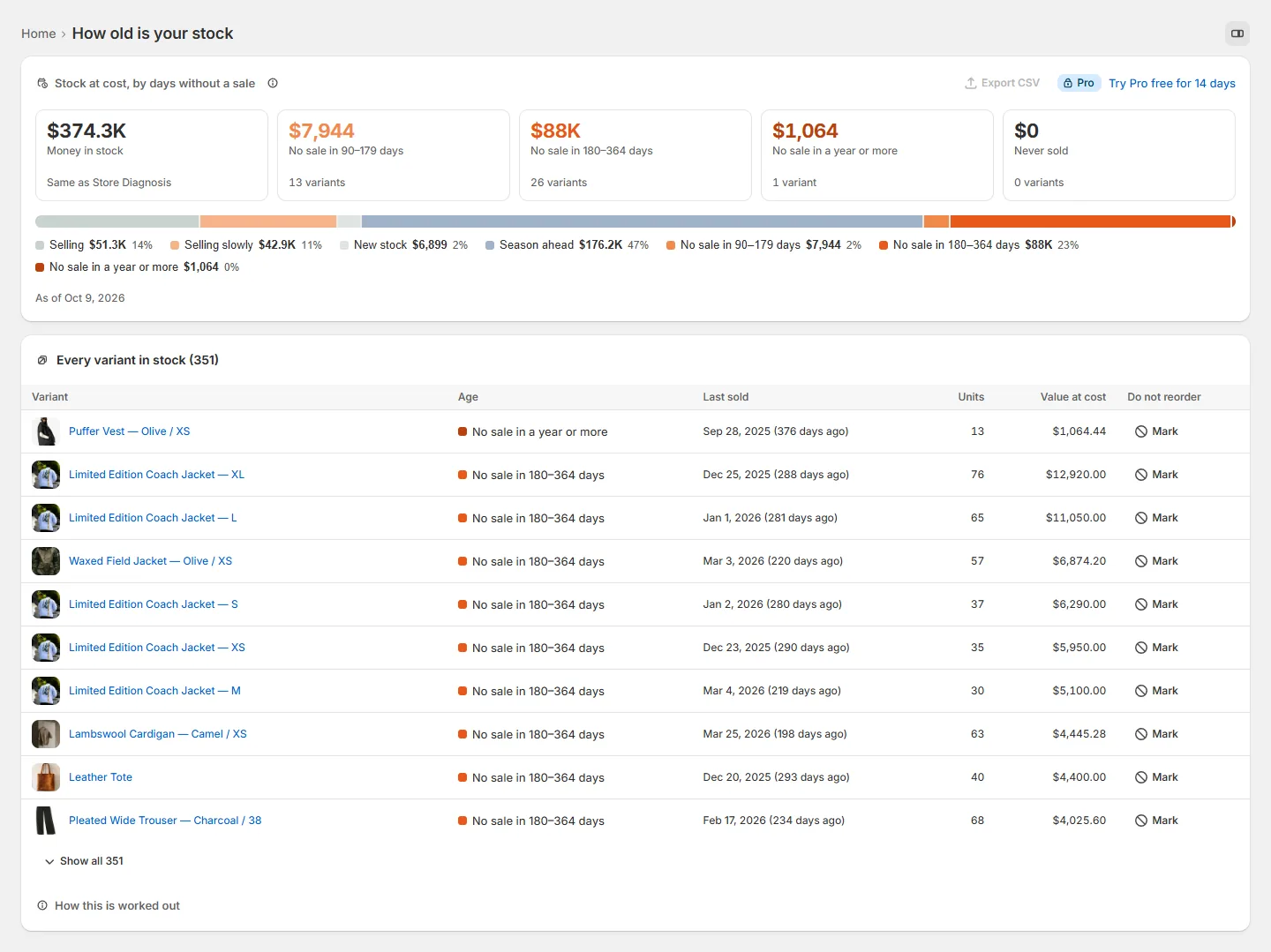This screenshot has height=952, width=1271.
Task: Mark Puffer Vest Olive XS as do not reorder
Action: coord(1156,431)
